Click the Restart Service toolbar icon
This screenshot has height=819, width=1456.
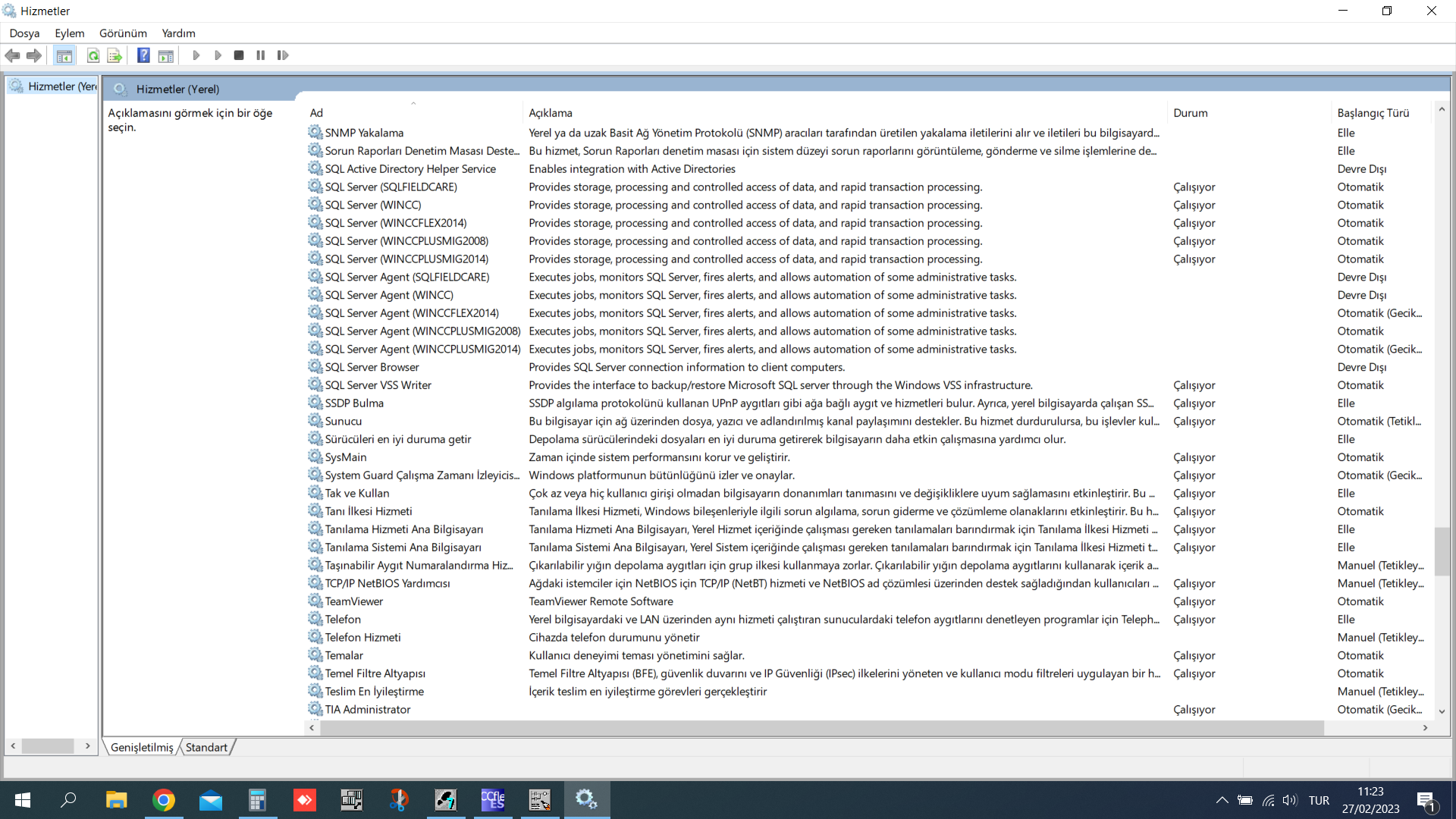coord(283,55)
